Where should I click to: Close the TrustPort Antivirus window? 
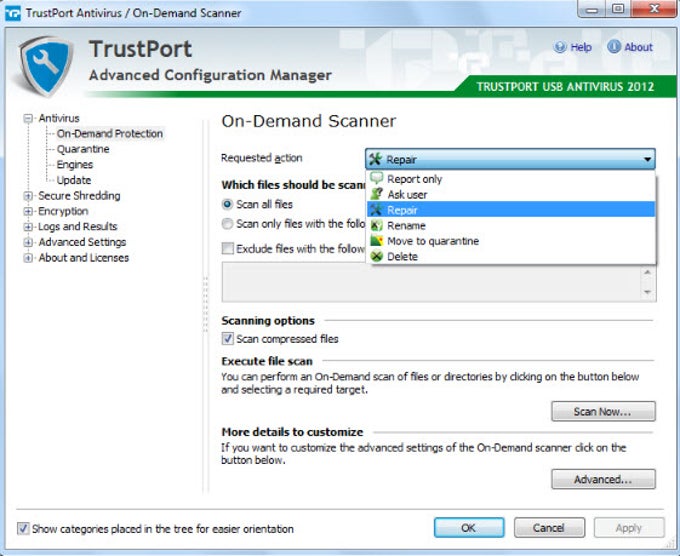[654, 9]
